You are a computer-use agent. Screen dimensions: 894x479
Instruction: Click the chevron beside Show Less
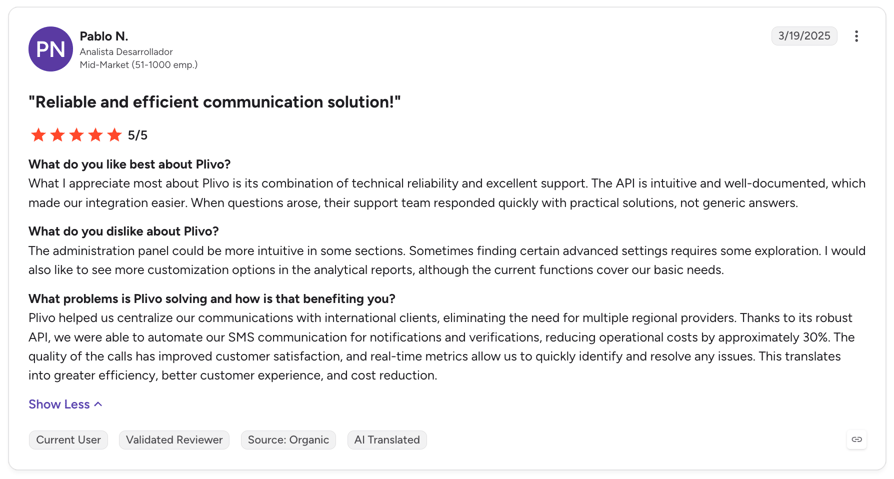tap(98, 404)
